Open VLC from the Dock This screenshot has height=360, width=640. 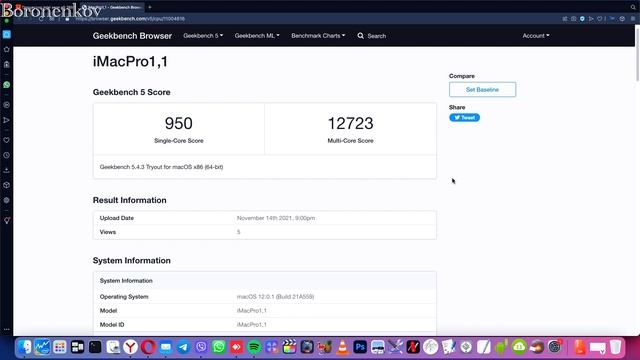[342, 347]
